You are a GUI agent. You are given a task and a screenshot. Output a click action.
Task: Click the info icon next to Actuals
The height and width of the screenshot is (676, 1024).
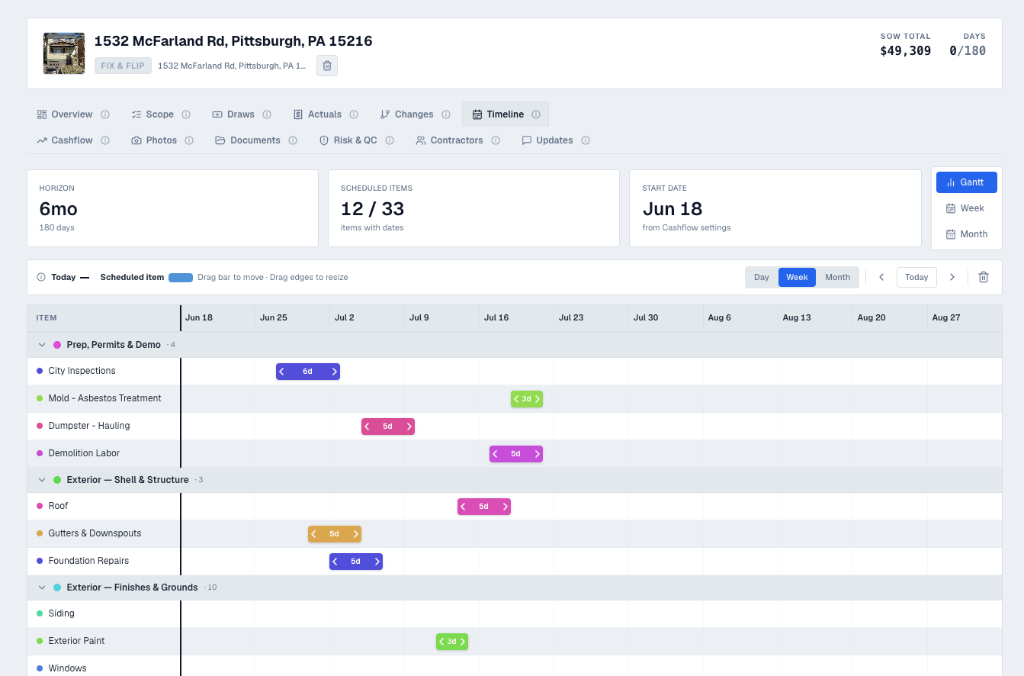354,114
